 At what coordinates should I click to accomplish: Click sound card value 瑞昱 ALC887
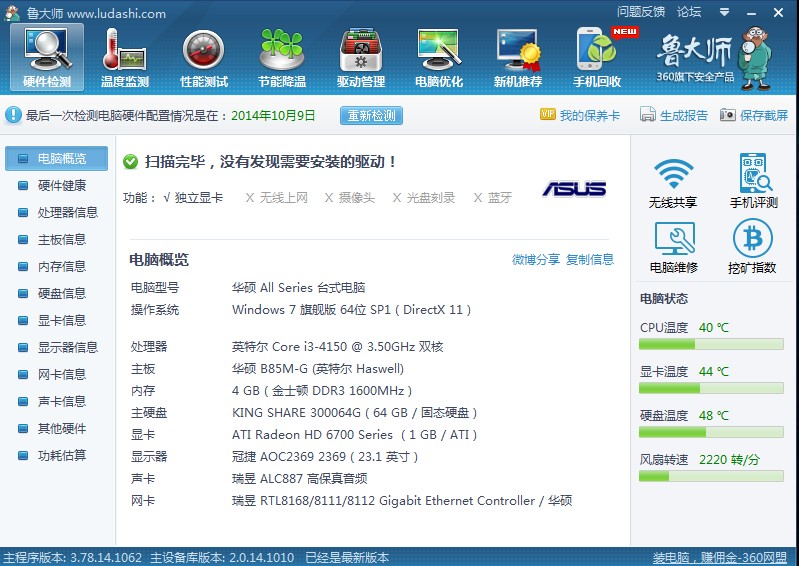[300, 479]
